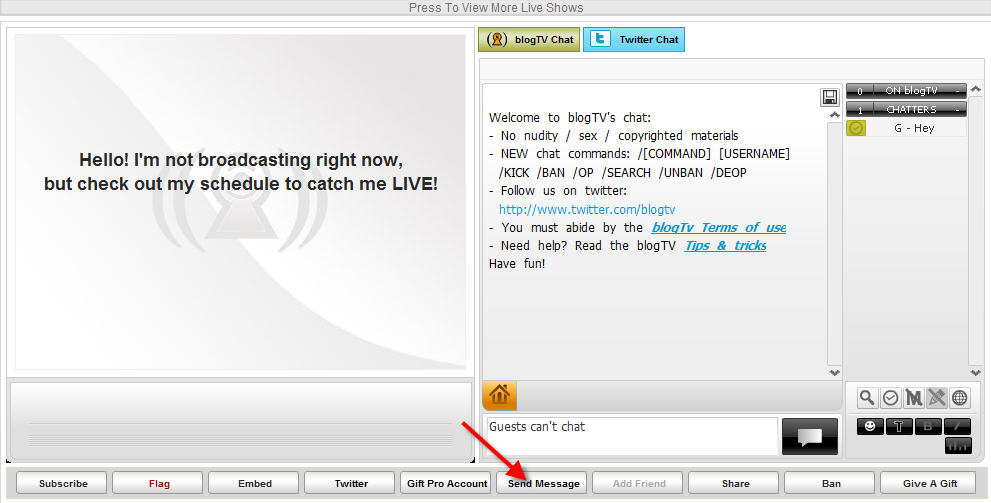Click the save chat log floppy icon
Viewport: 991px width, 503px height.
point(829,97)
